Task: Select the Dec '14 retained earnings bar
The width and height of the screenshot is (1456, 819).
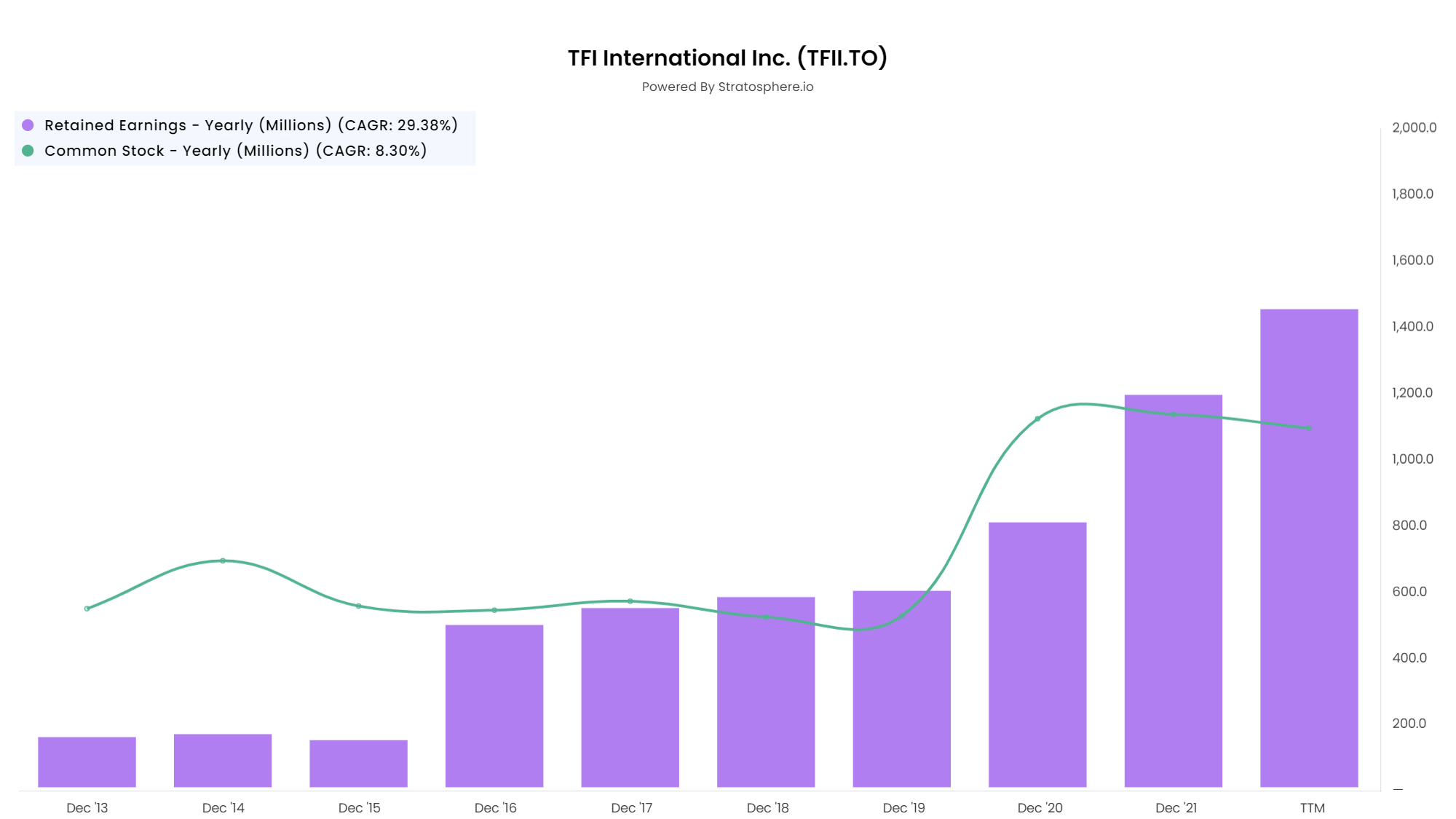Action: tap(223, 761)
